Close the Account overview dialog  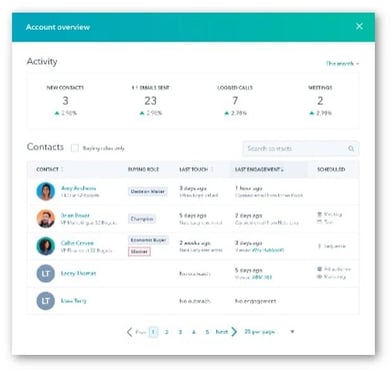click(x=359, y=26)
